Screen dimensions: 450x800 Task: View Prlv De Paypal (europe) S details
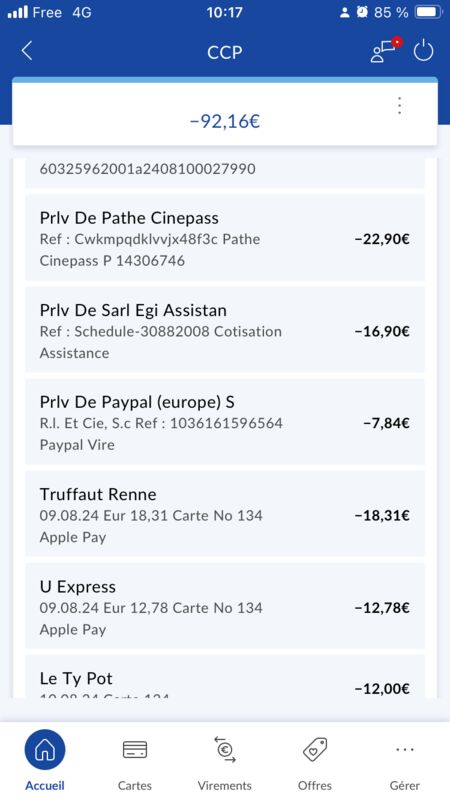click(225, 422)
